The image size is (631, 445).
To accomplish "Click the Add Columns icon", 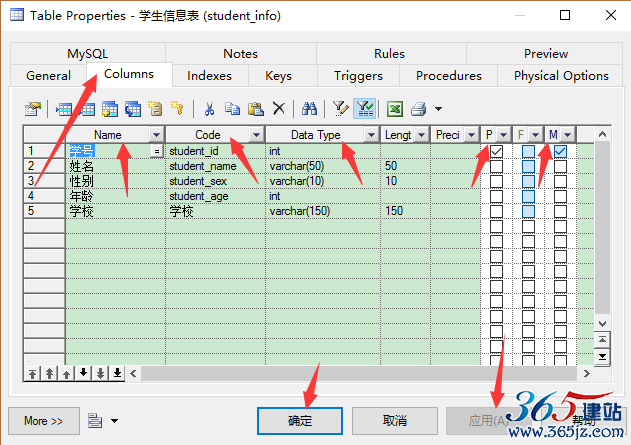I will coord(110,109).
